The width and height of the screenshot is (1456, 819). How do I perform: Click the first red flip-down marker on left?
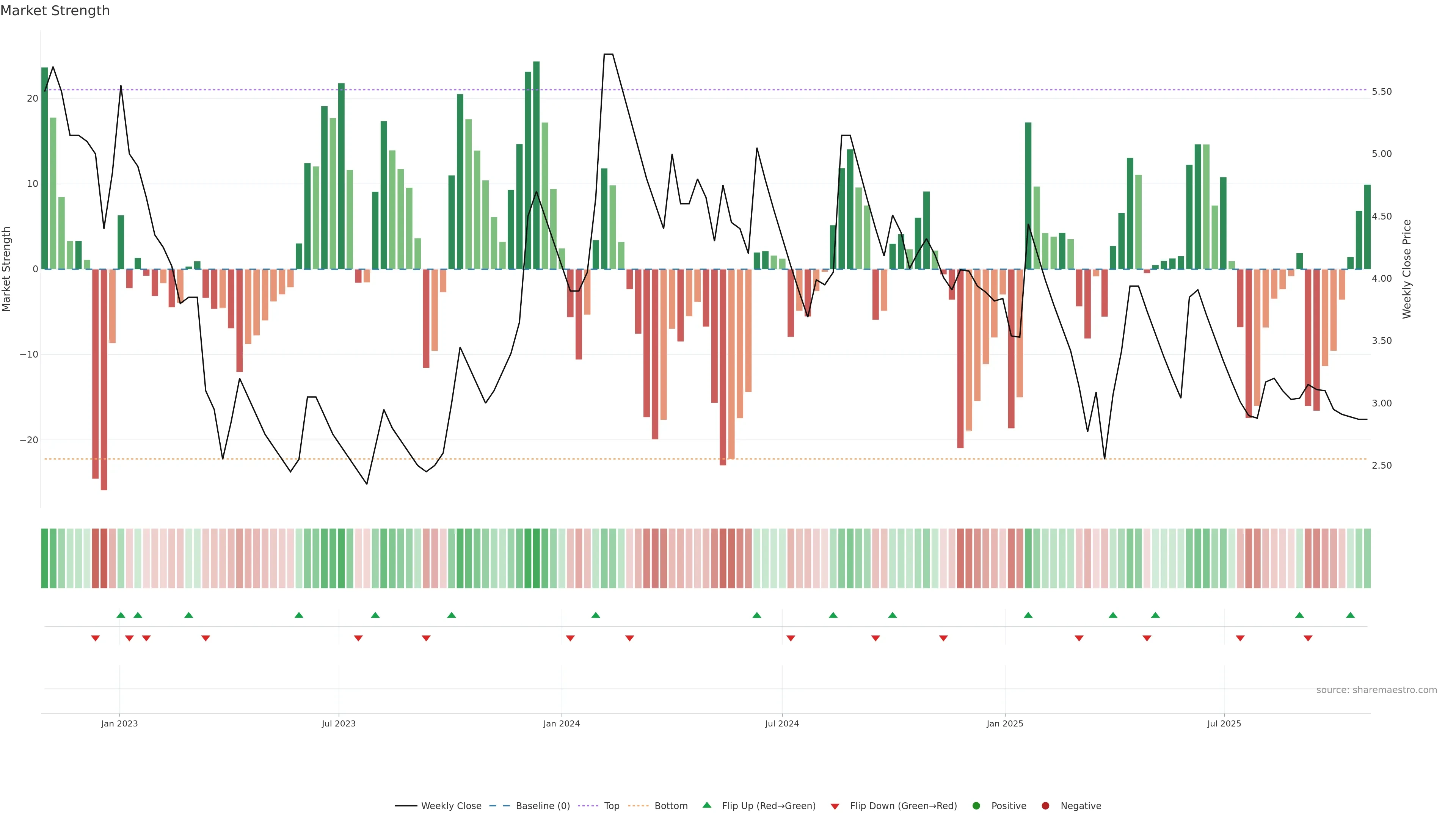(96, 638)
